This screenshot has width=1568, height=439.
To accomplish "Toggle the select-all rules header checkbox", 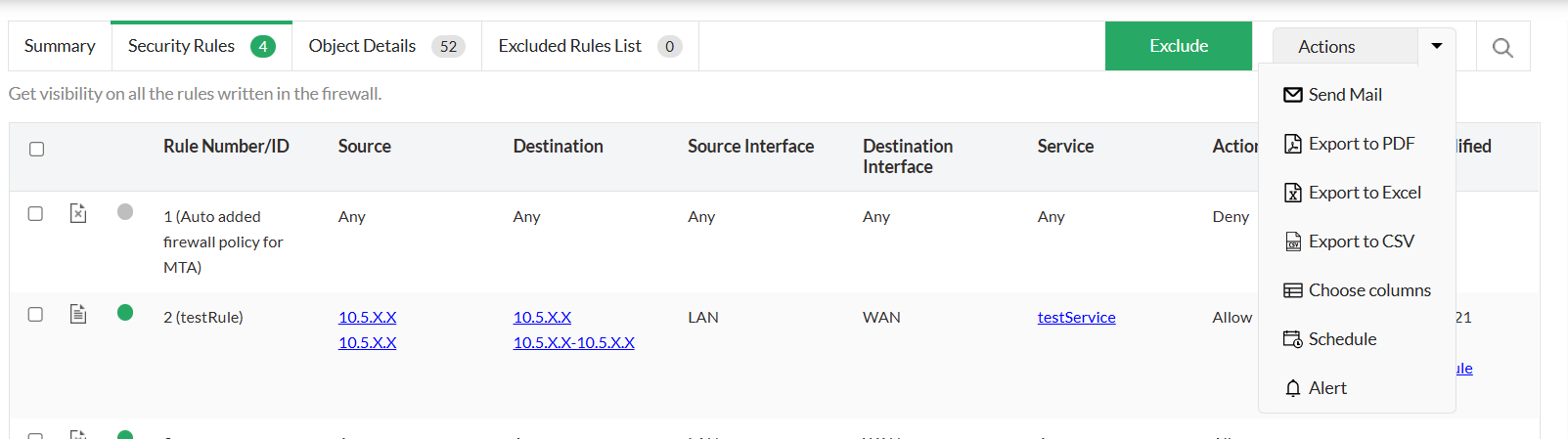I will click(x=37, y=149).
